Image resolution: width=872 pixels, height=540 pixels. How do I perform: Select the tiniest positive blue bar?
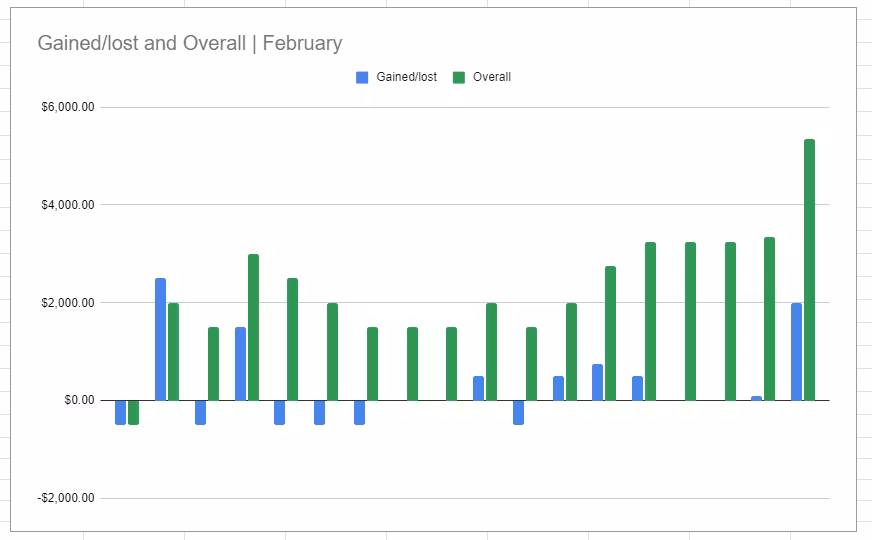point(756,398)
